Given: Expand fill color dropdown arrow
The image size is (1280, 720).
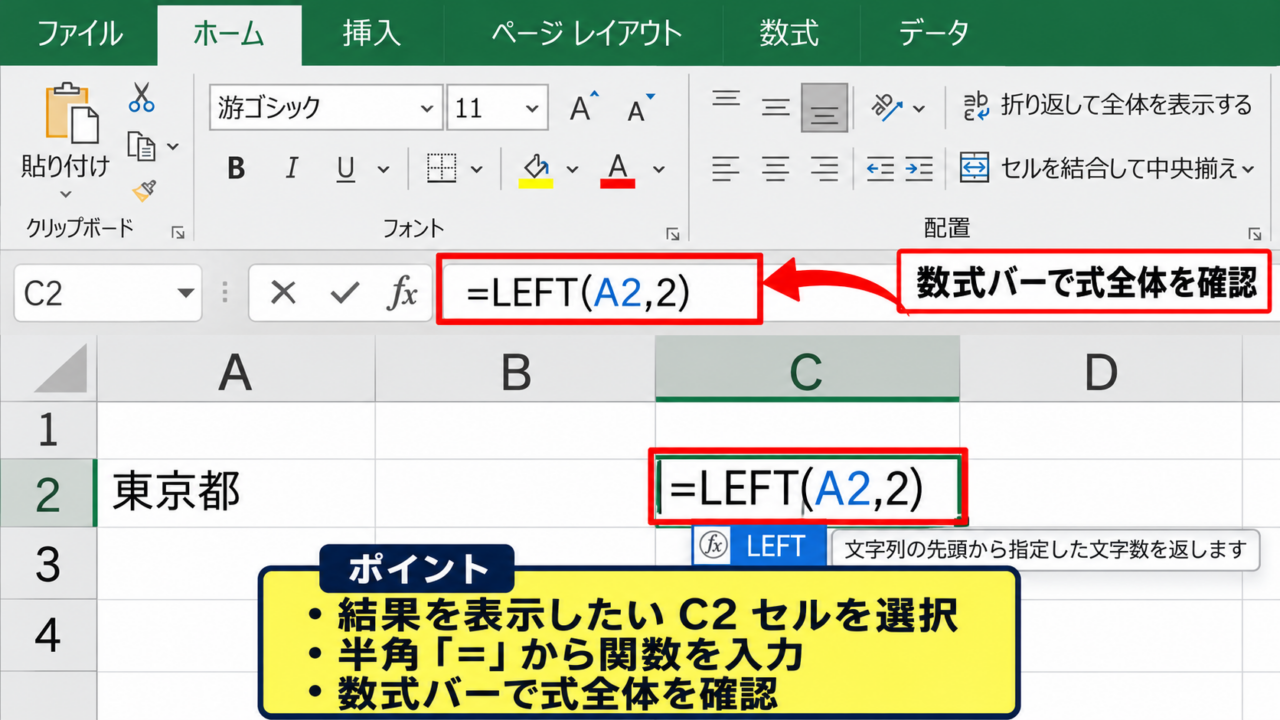Looking at the screenshot, I should point(572,169).
